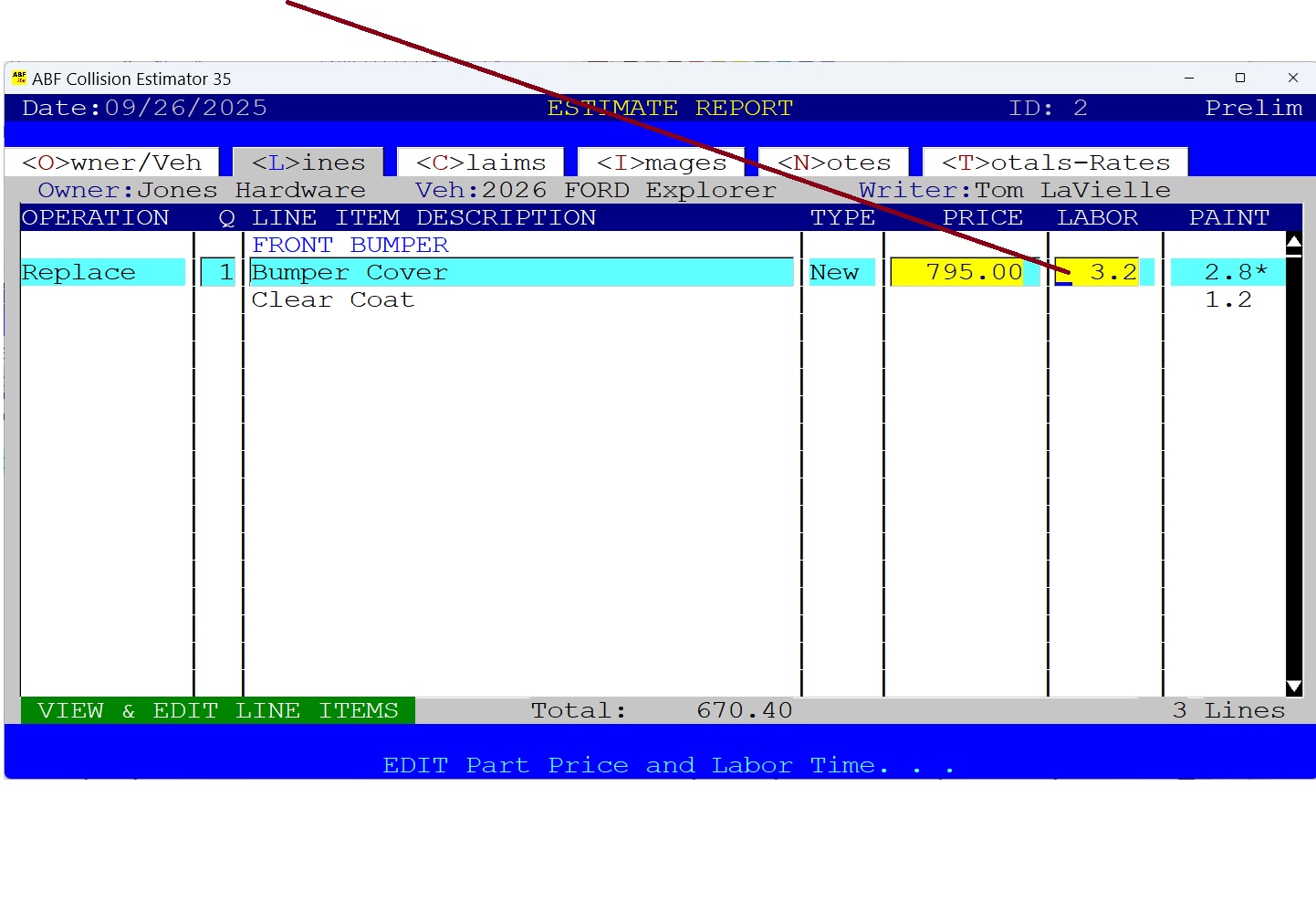The height and width of the screenshot is (902, 1316).
Task: Select the 795.00 price field
Action: (x=963, y=271)
